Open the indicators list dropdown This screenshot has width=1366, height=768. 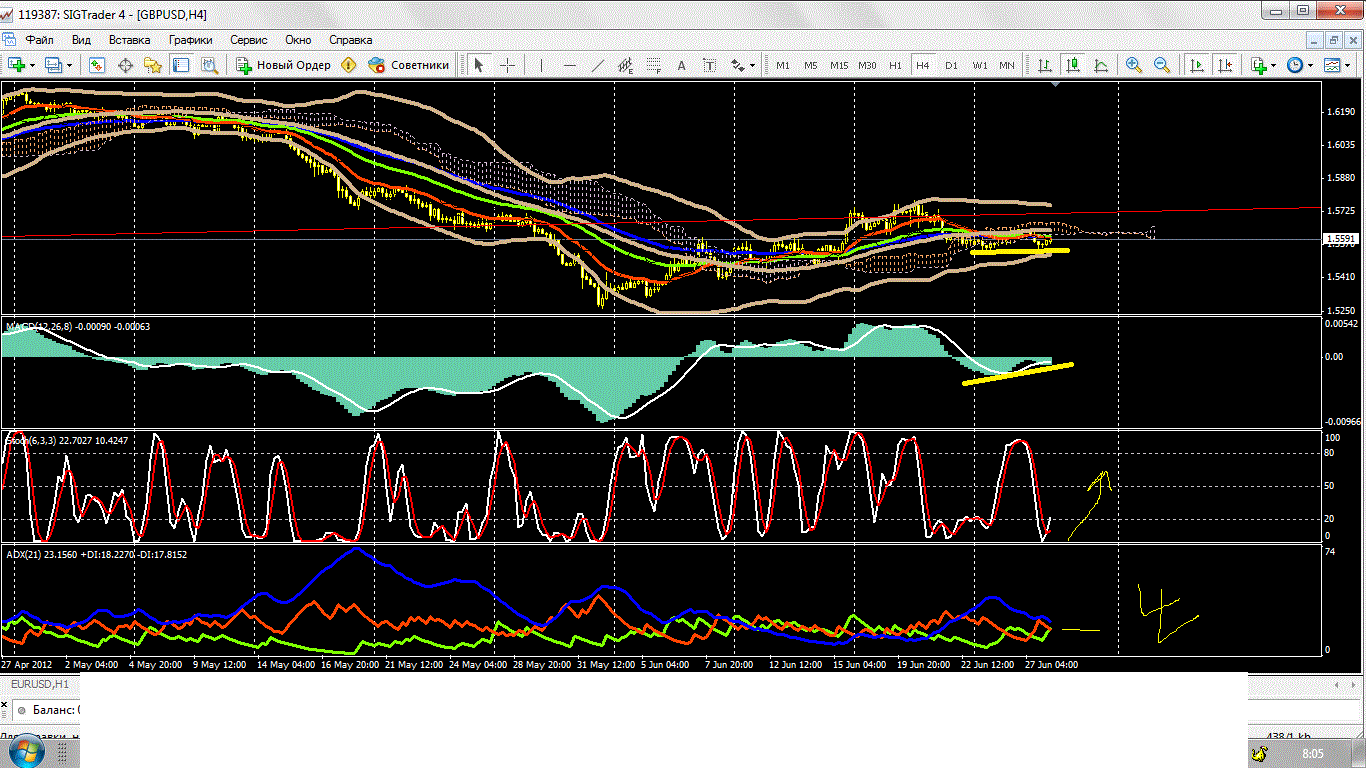[1273, 65]
